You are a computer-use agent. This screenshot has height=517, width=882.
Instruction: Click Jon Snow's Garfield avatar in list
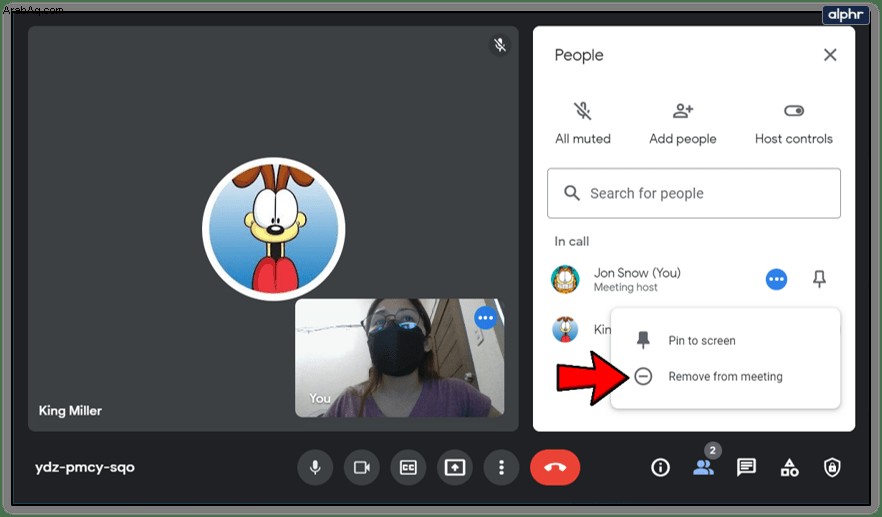pyautogui.click(x=565, y=279)
